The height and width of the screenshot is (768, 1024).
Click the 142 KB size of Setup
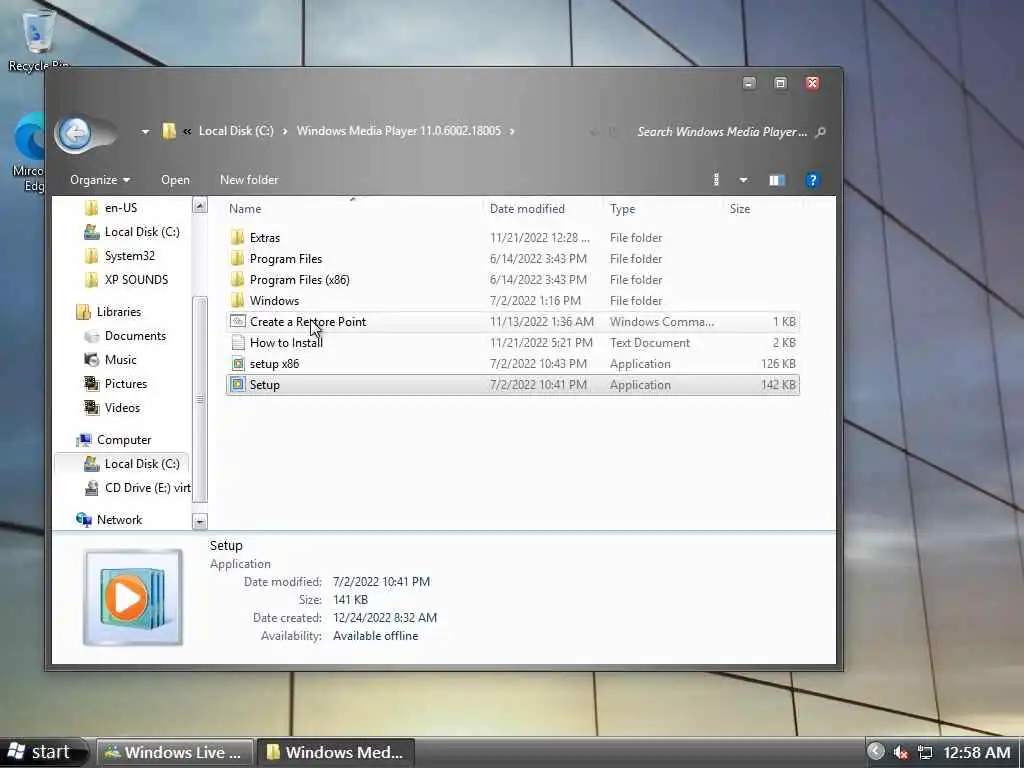click(778, 385)
